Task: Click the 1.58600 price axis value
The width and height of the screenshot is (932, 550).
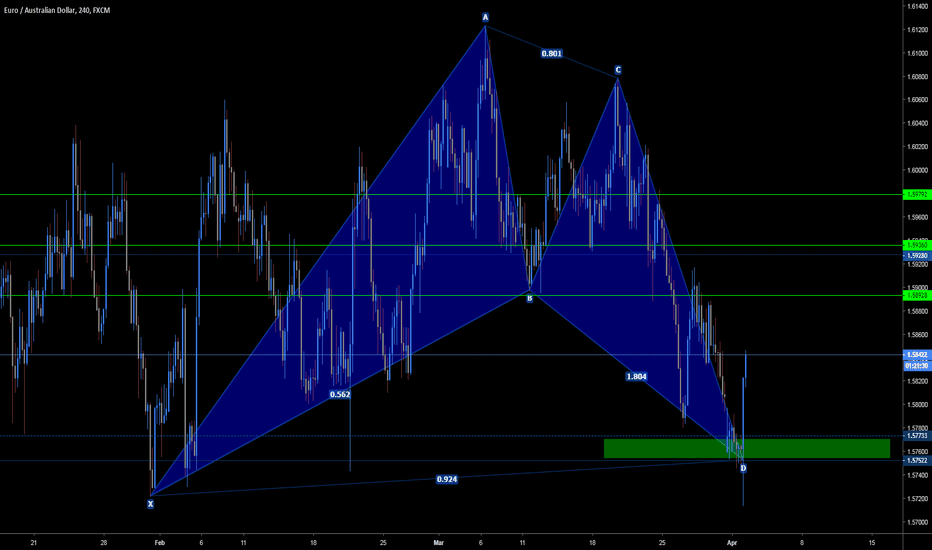Action: [918, 335]
